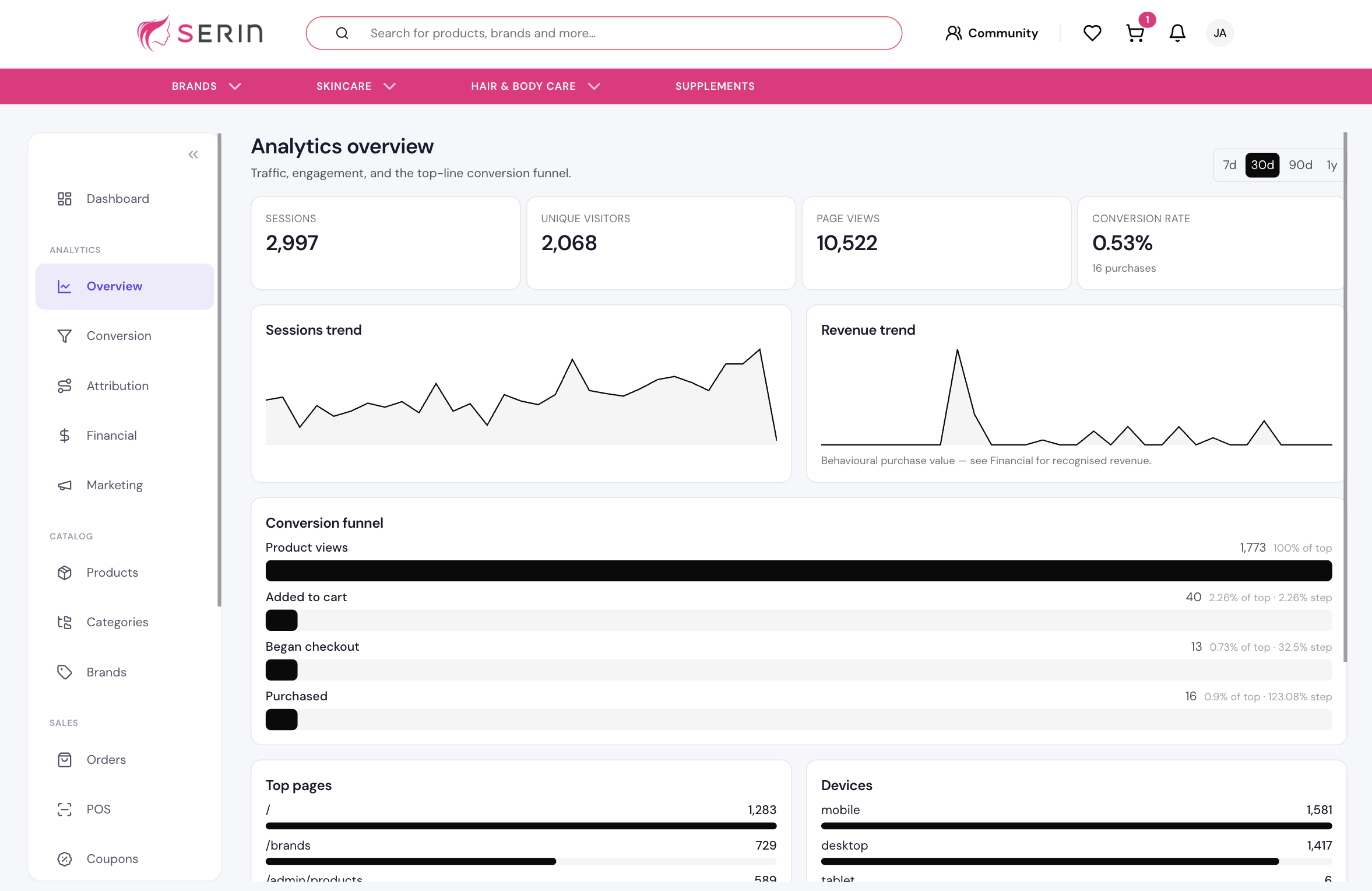Screen dimensions: 1372x891
Task: Click the /brands top pages bar
Action: coord(521,861)
